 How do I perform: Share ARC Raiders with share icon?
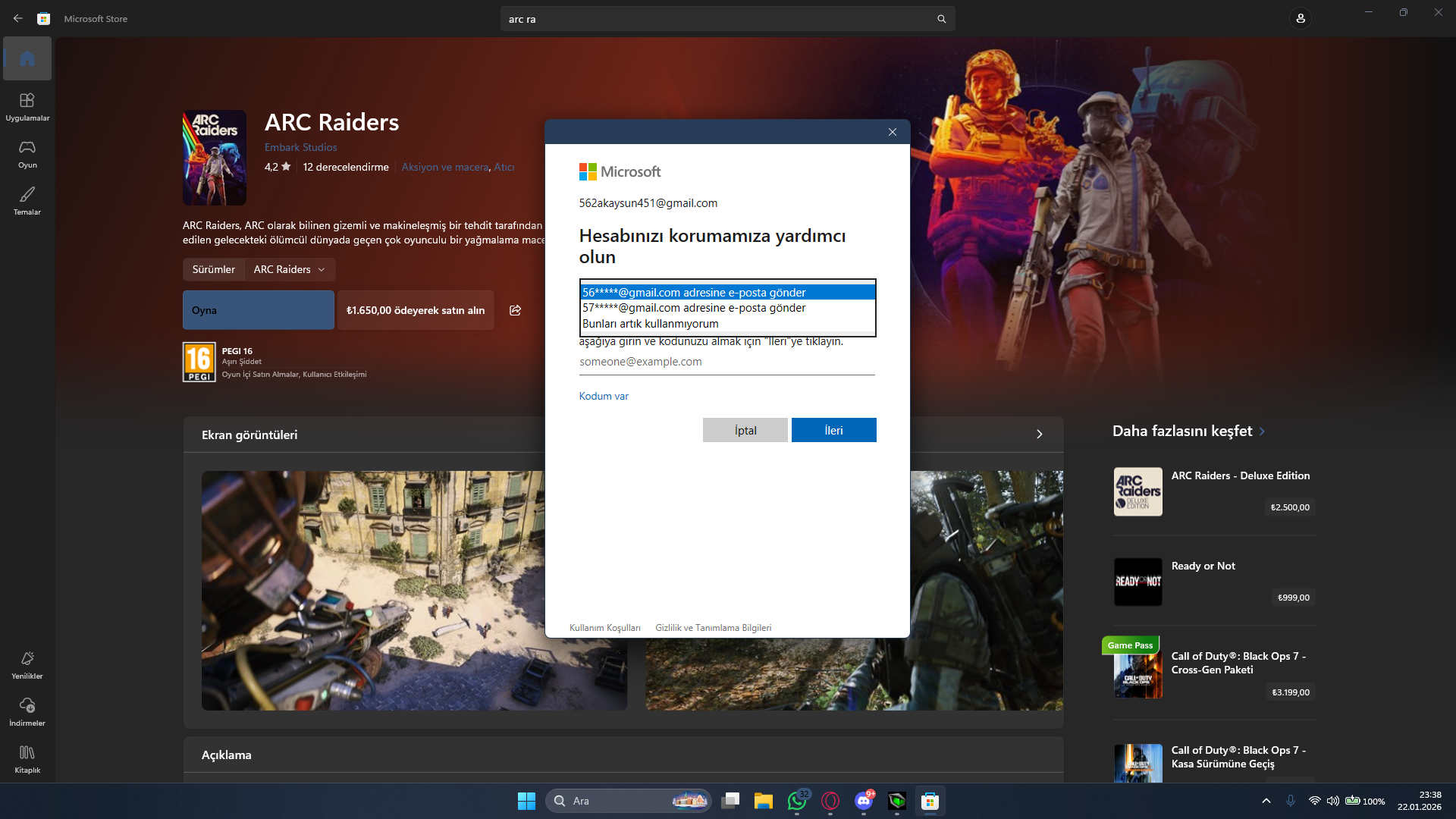tap(516, 310)
